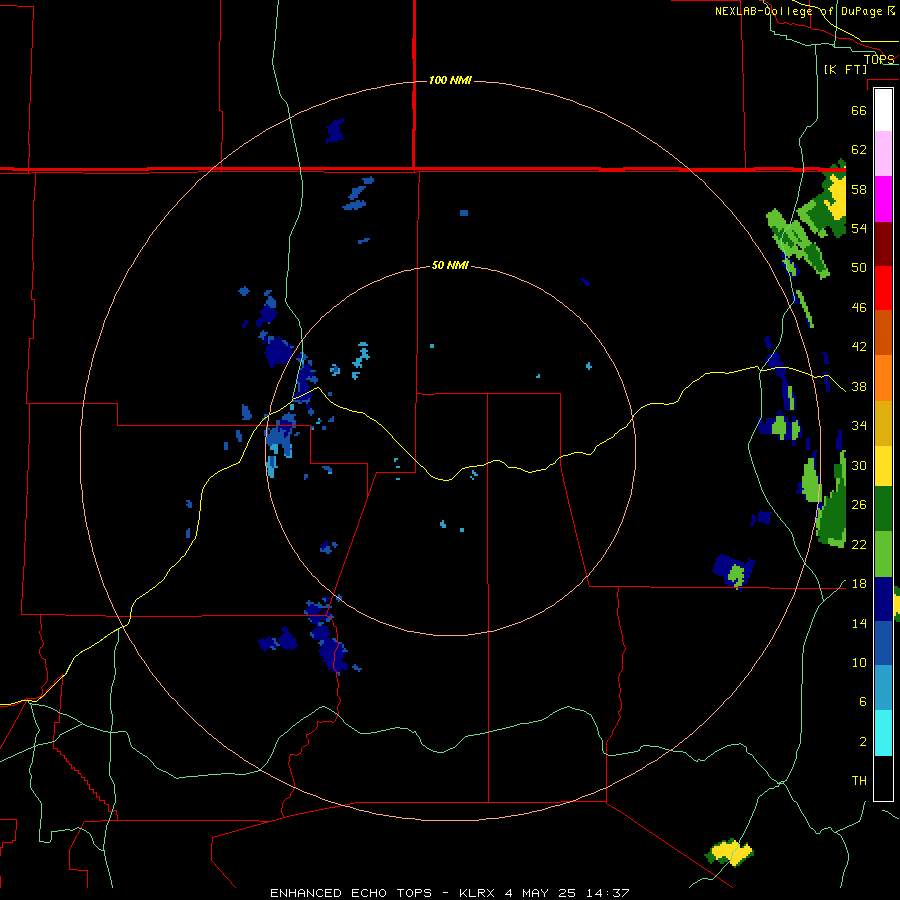Screen dimensions: 900x900
Task: Click the medium blue legend swatch
Action: pos(883,643)
